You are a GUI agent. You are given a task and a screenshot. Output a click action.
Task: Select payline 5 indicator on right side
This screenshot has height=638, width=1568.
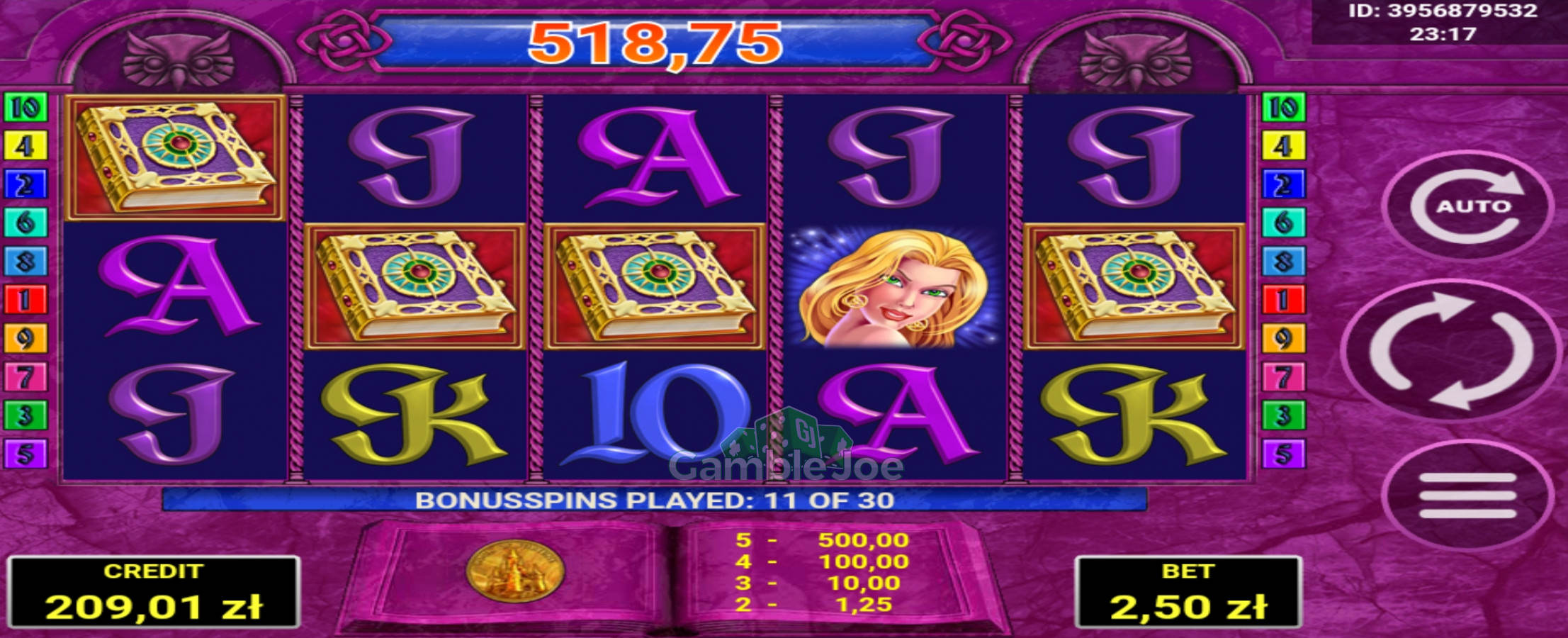1284,454
